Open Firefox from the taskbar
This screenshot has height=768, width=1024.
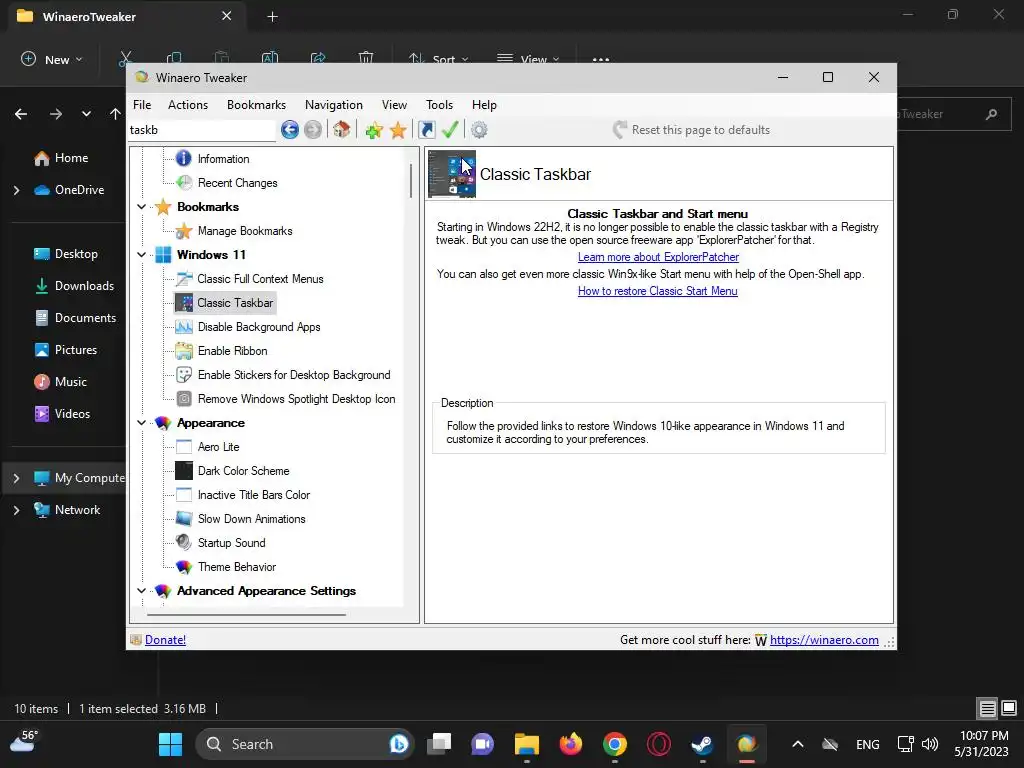571,744
